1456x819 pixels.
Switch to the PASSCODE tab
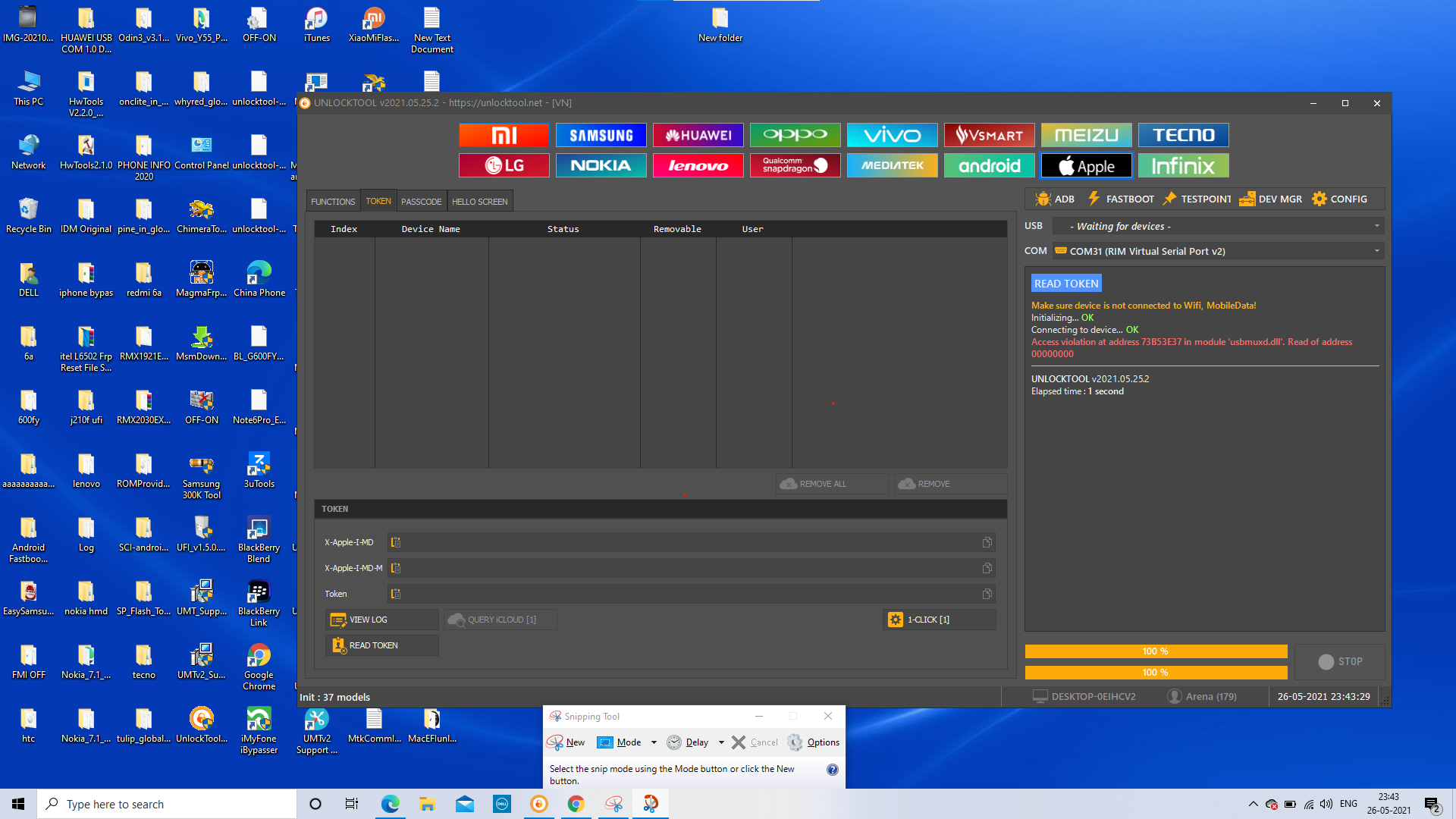click(x=419, y=201)
